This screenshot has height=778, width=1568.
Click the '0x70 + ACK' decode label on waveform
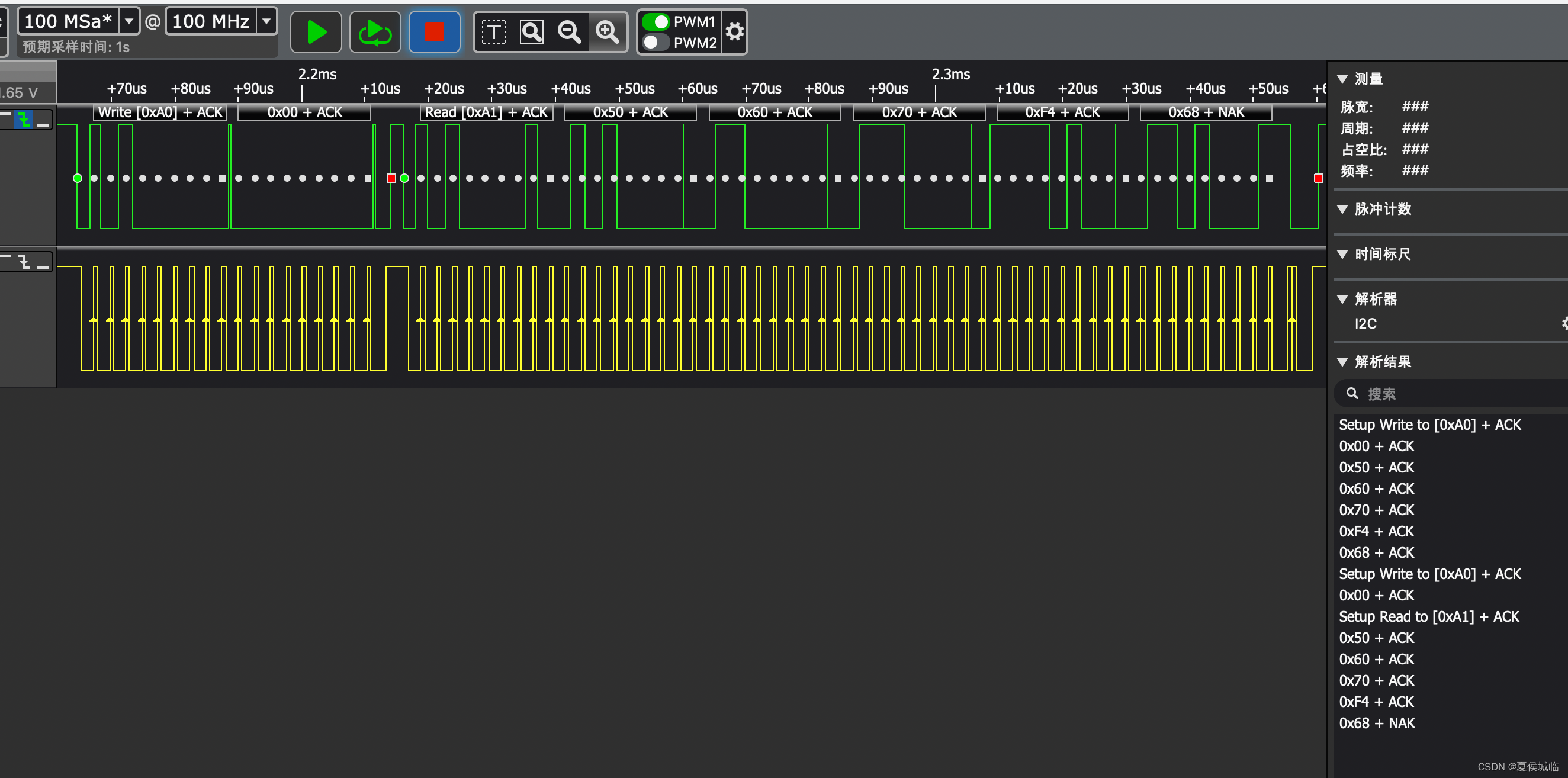click(x=919, y=112)
